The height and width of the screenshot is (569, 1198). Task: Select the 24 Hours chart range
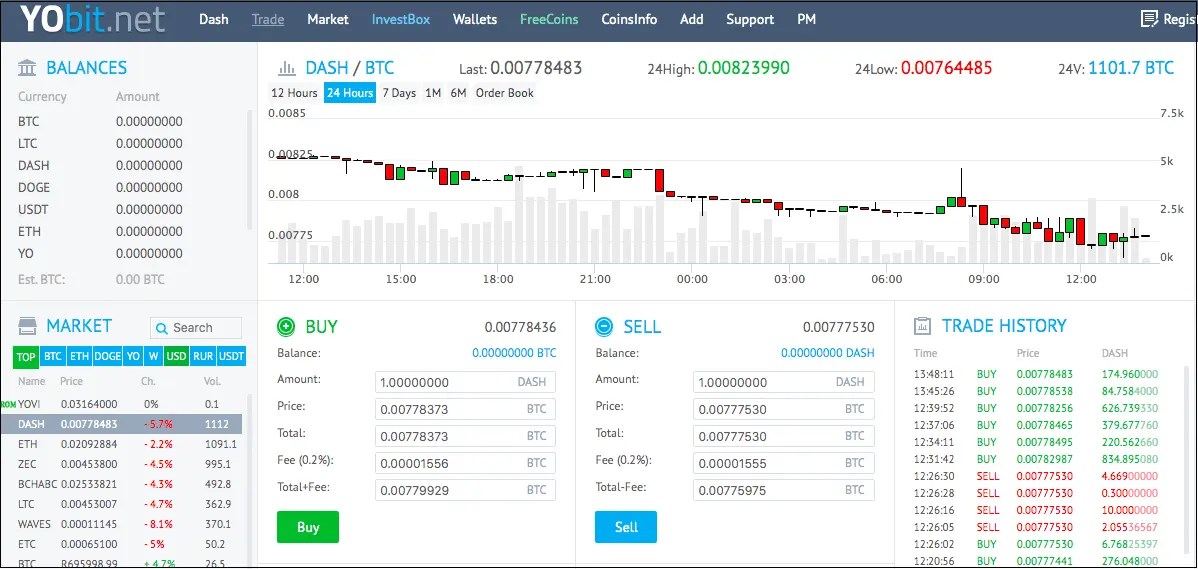tap(350, 93)
